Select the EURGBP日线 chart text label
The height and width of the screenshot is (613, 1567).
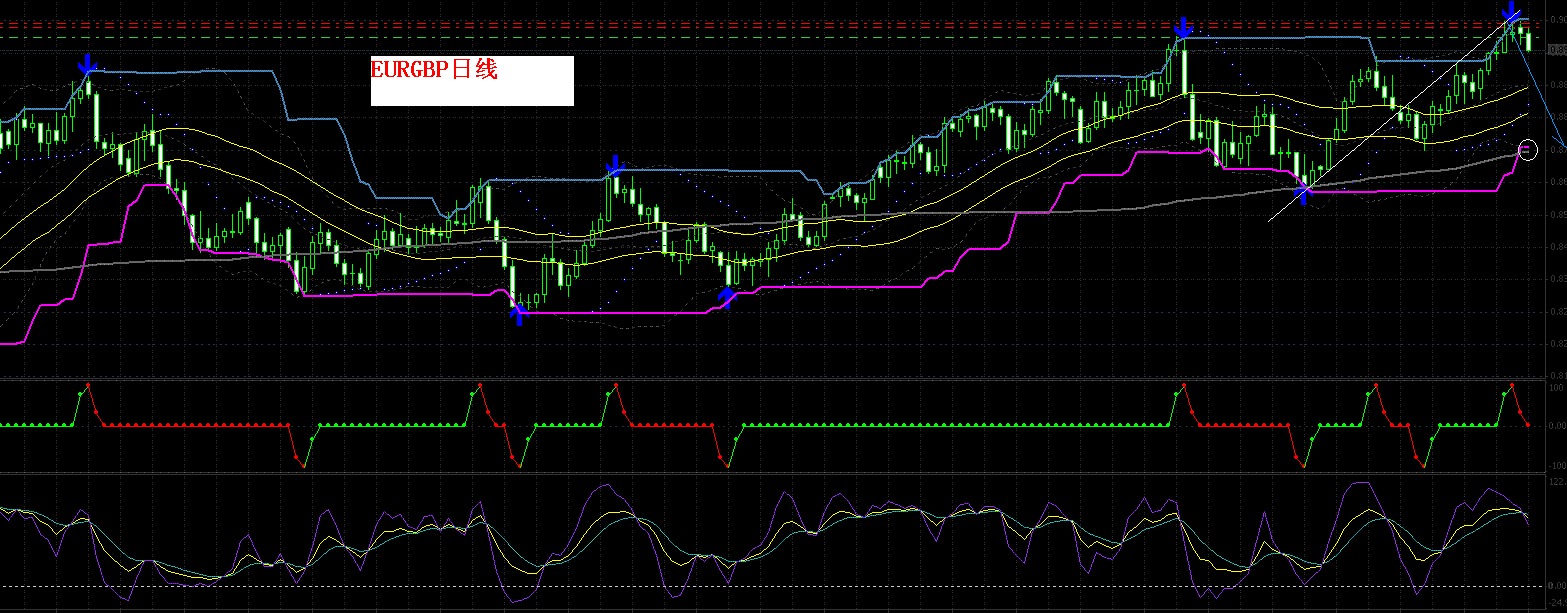434,70
